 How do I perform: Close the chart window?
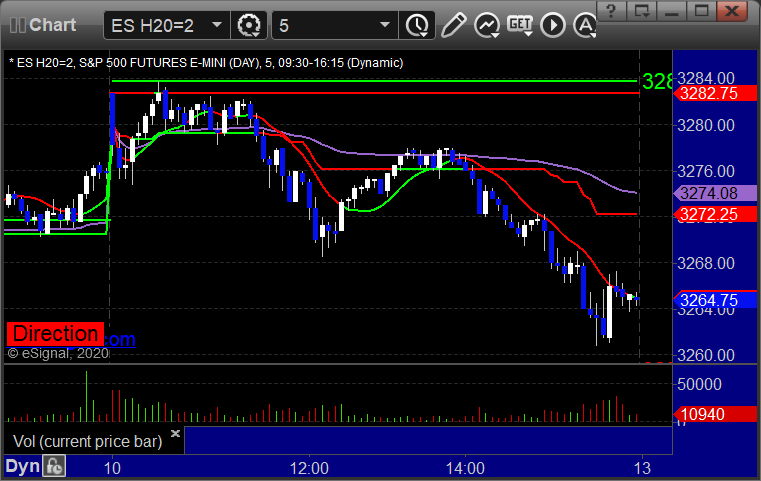click(732, 11)
